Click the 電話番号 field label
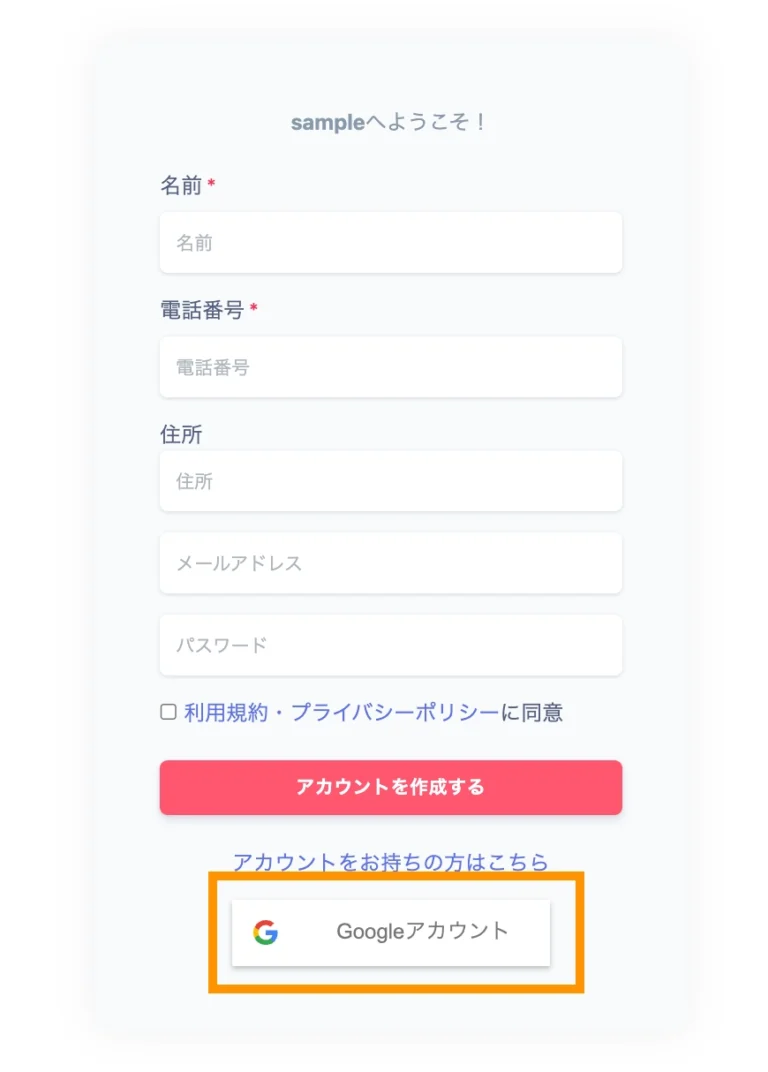This screenshot has height=1072, width=768. tap(202, 310)
